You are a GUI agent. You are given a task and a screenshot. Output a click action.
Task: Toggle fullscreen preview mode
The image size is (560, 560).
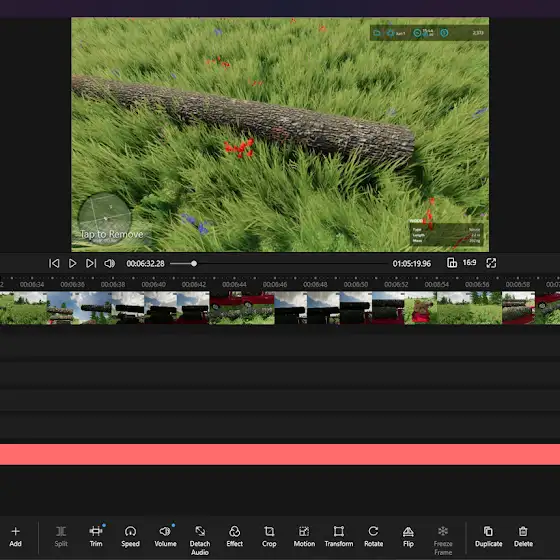491,263
